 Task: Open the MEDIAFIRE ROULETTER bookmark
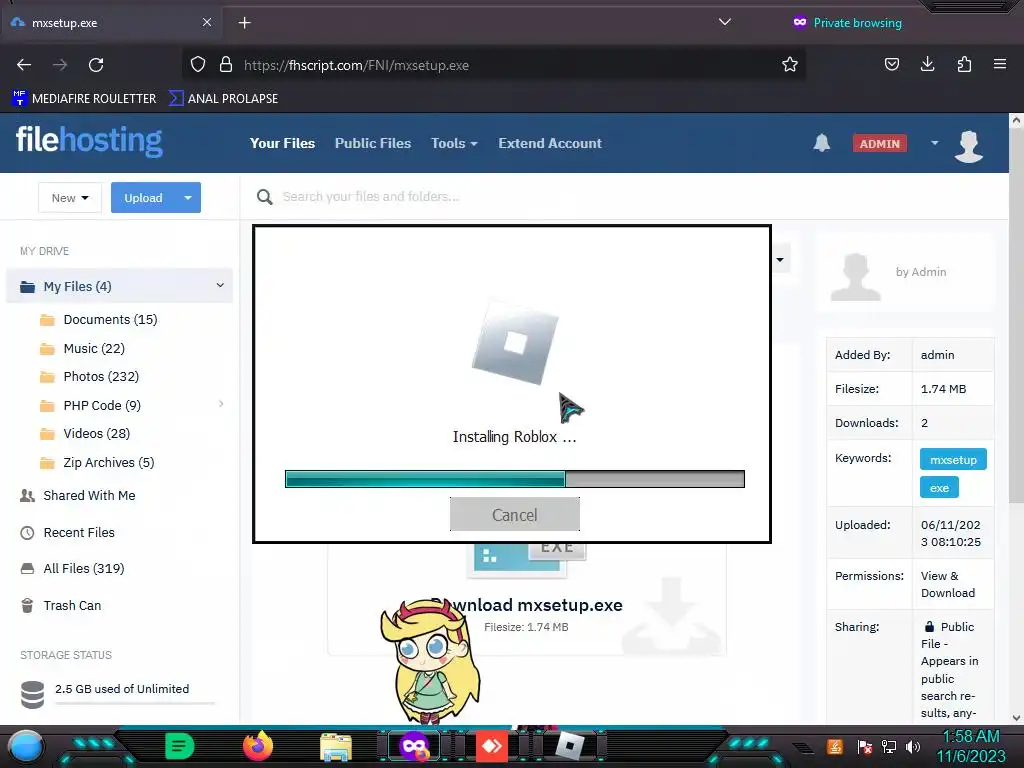pyautogui.click(x=84, y=99)
